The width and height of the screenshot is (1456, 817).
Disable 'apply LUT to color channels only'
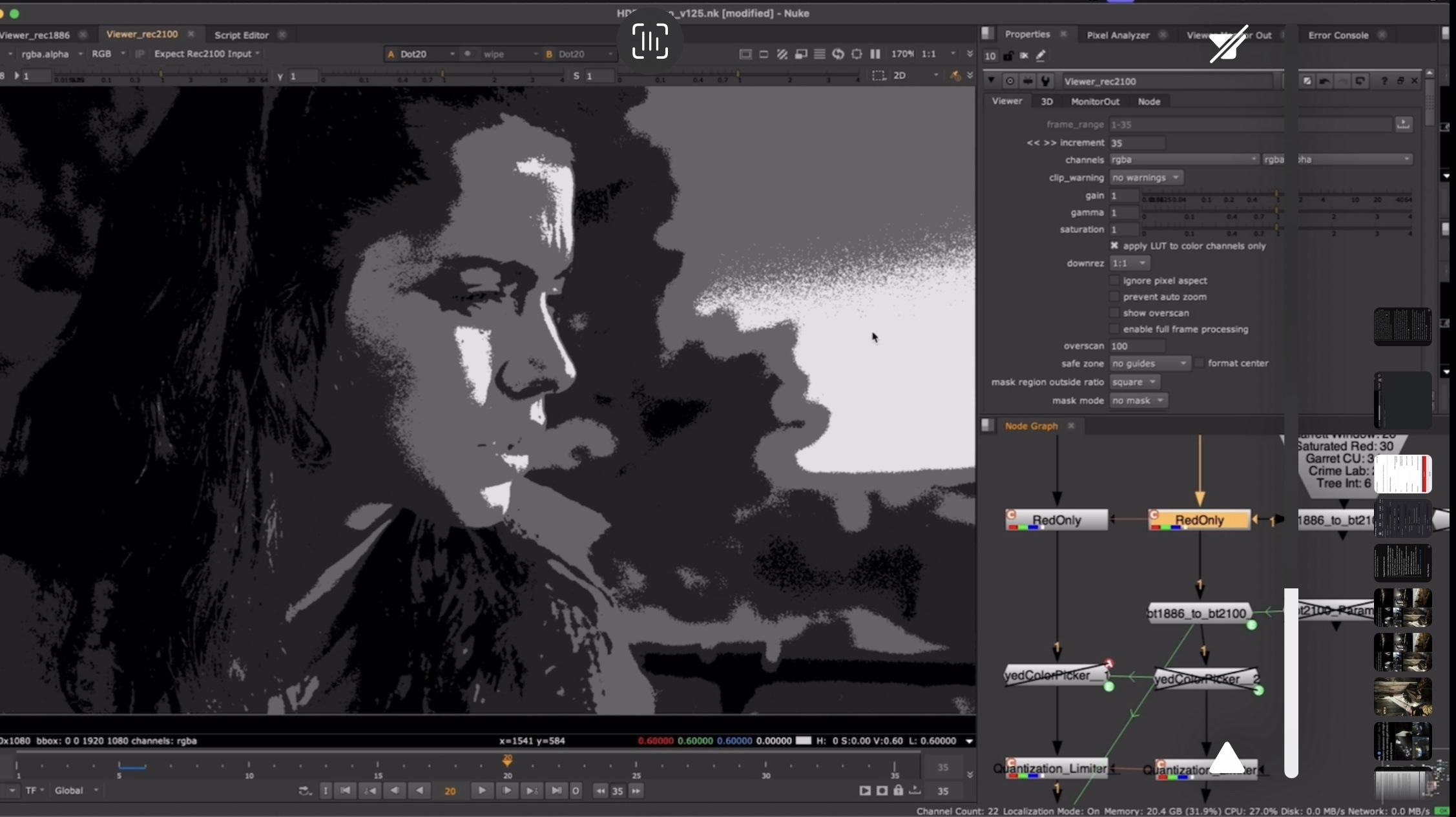pos(1114,246)
